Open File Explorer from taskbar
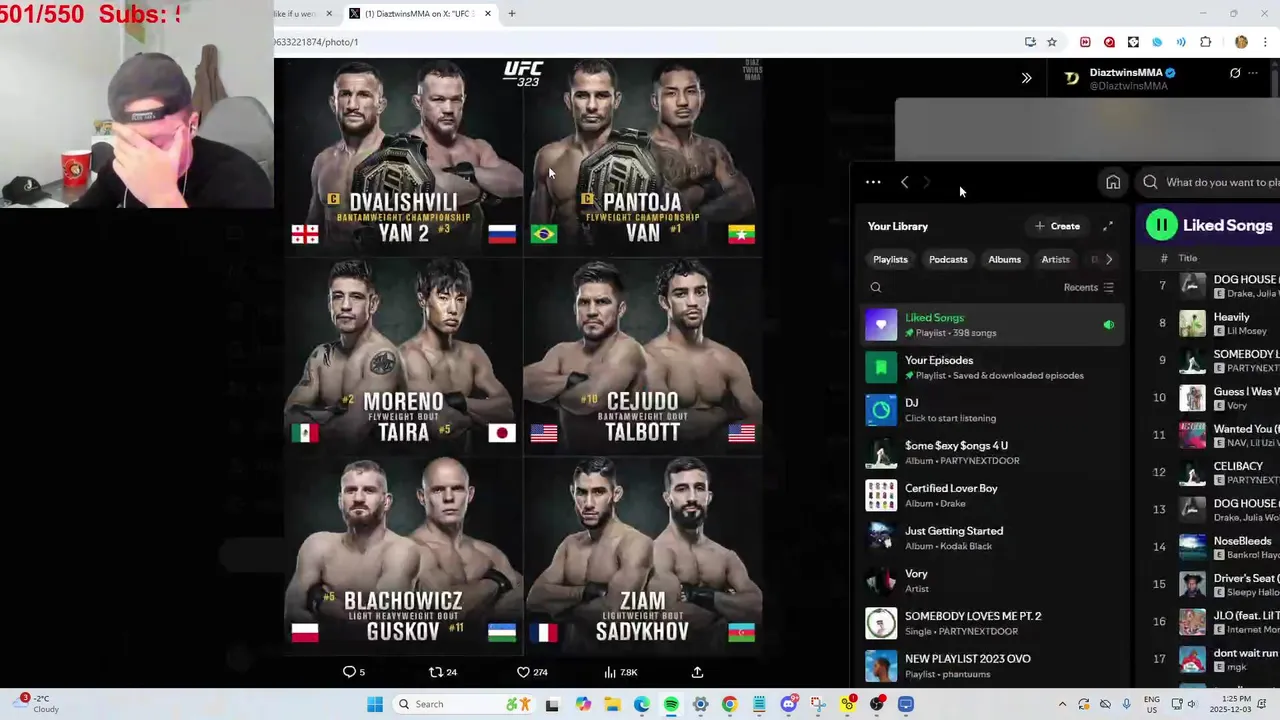This screenshot has height=720, width=1280. click(612, 704)
